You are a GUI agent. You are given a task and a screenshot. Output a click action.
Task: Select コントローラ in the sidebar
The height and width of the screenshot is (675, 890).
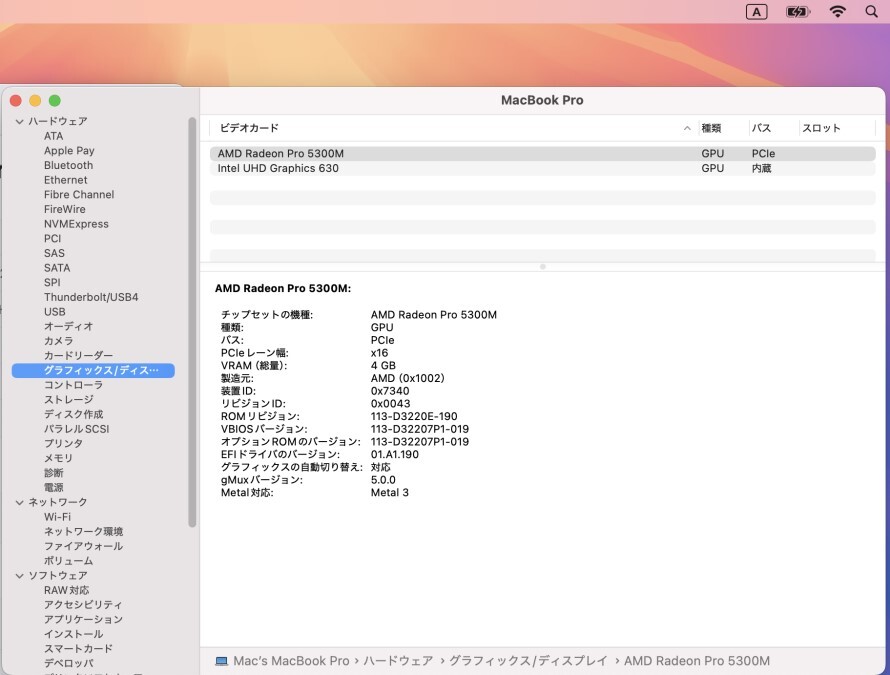74,385
